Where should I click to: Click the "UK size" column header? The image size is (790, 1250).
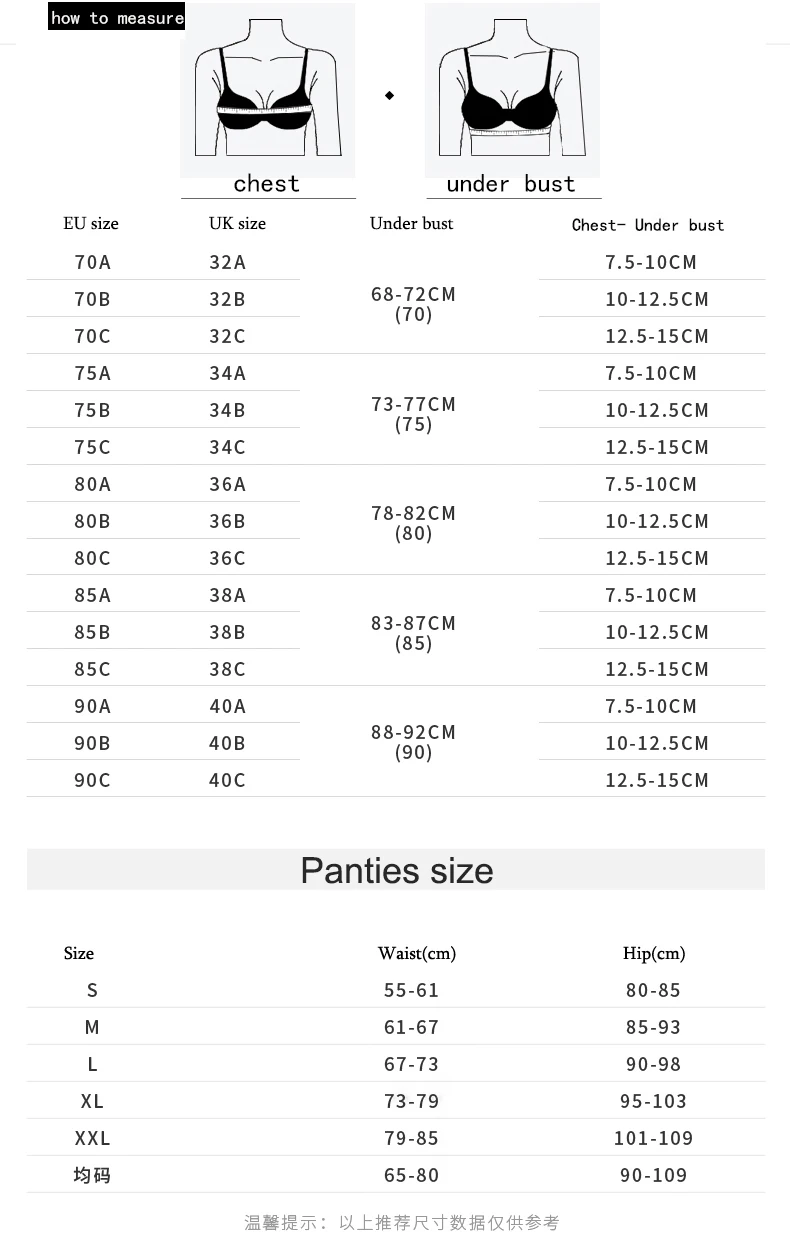point(237,224)
